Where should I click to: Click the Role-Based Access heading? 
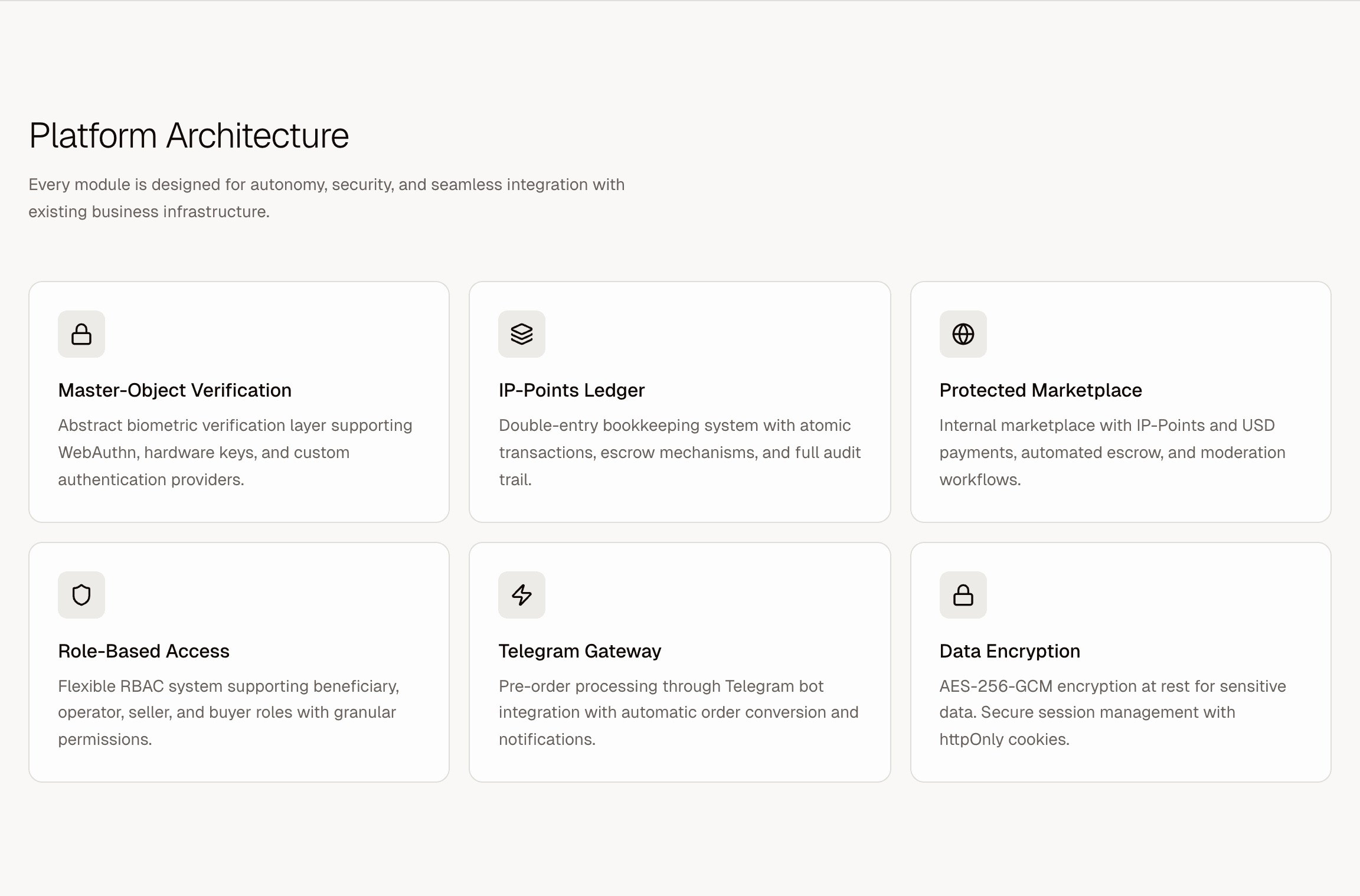[143, 651]
